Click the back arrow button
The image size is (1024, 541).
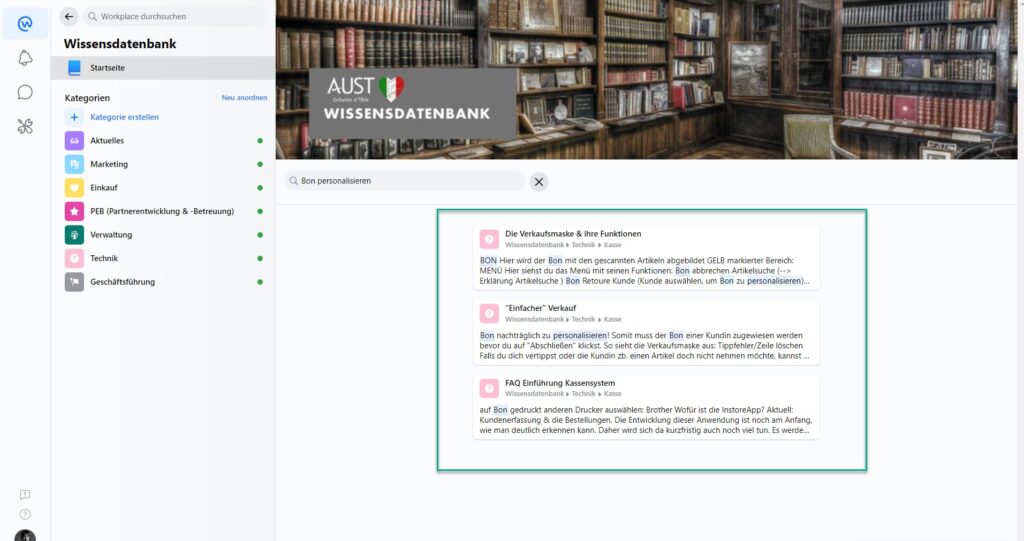pyautogui.click(x=69, y=17)
